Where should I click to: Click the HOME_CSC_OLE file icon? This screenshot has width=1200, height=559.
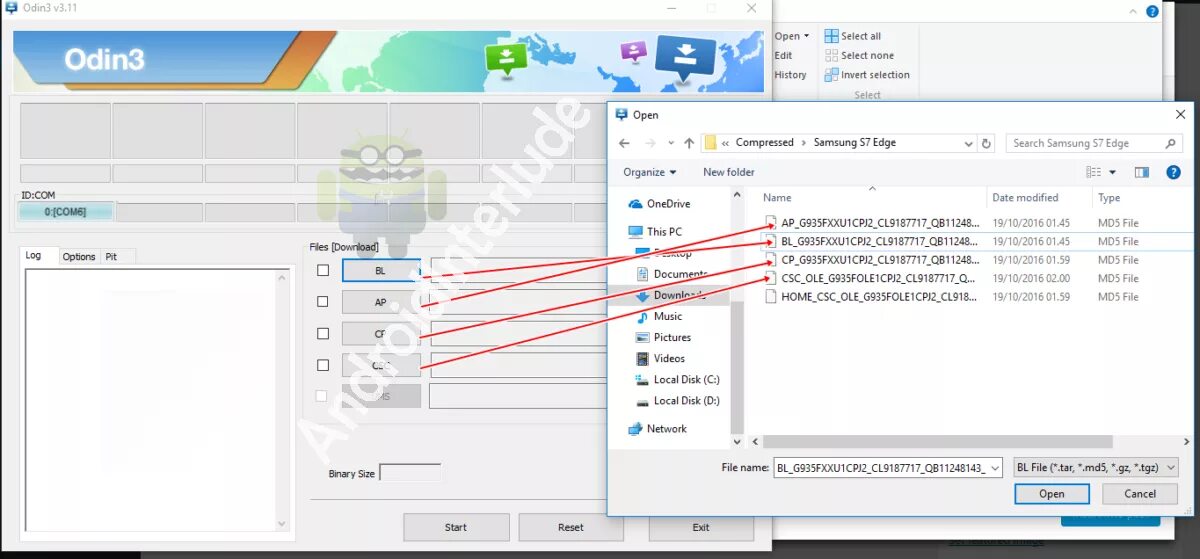(x=771, y=297)
